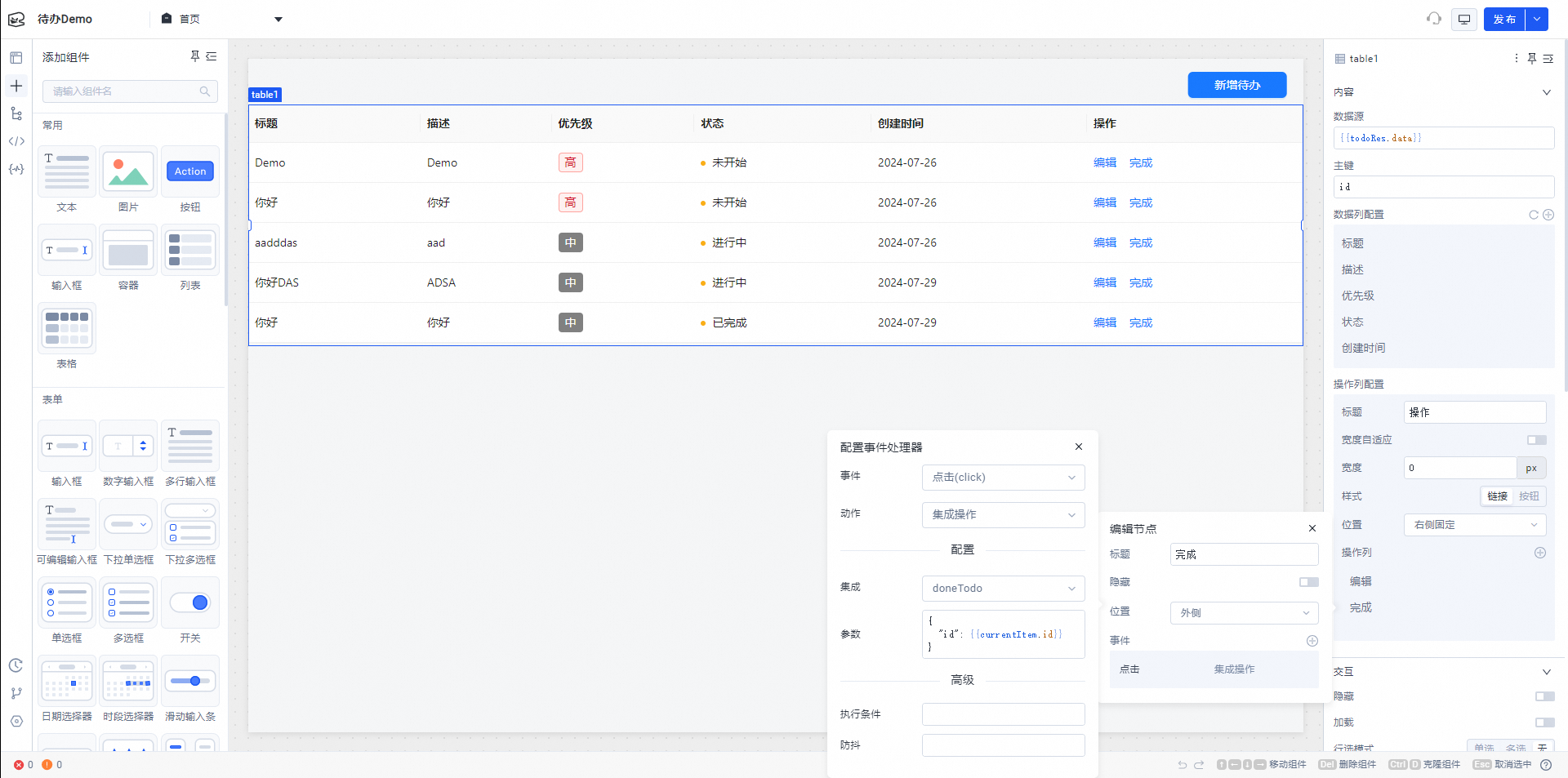Click the 发布 publish button
This screenshot has height=778, width=1568.
(1505, 19)
